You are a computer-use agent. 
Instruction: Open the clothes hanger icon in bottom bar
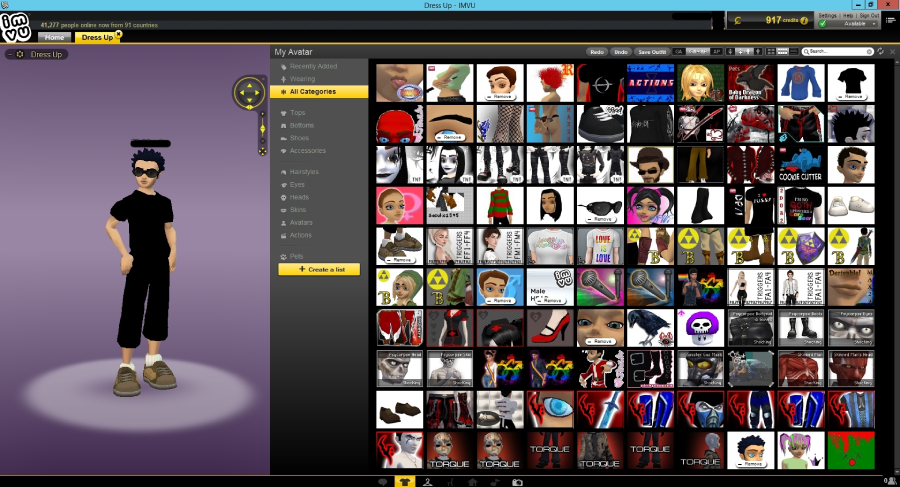click(x=427, y=482)
